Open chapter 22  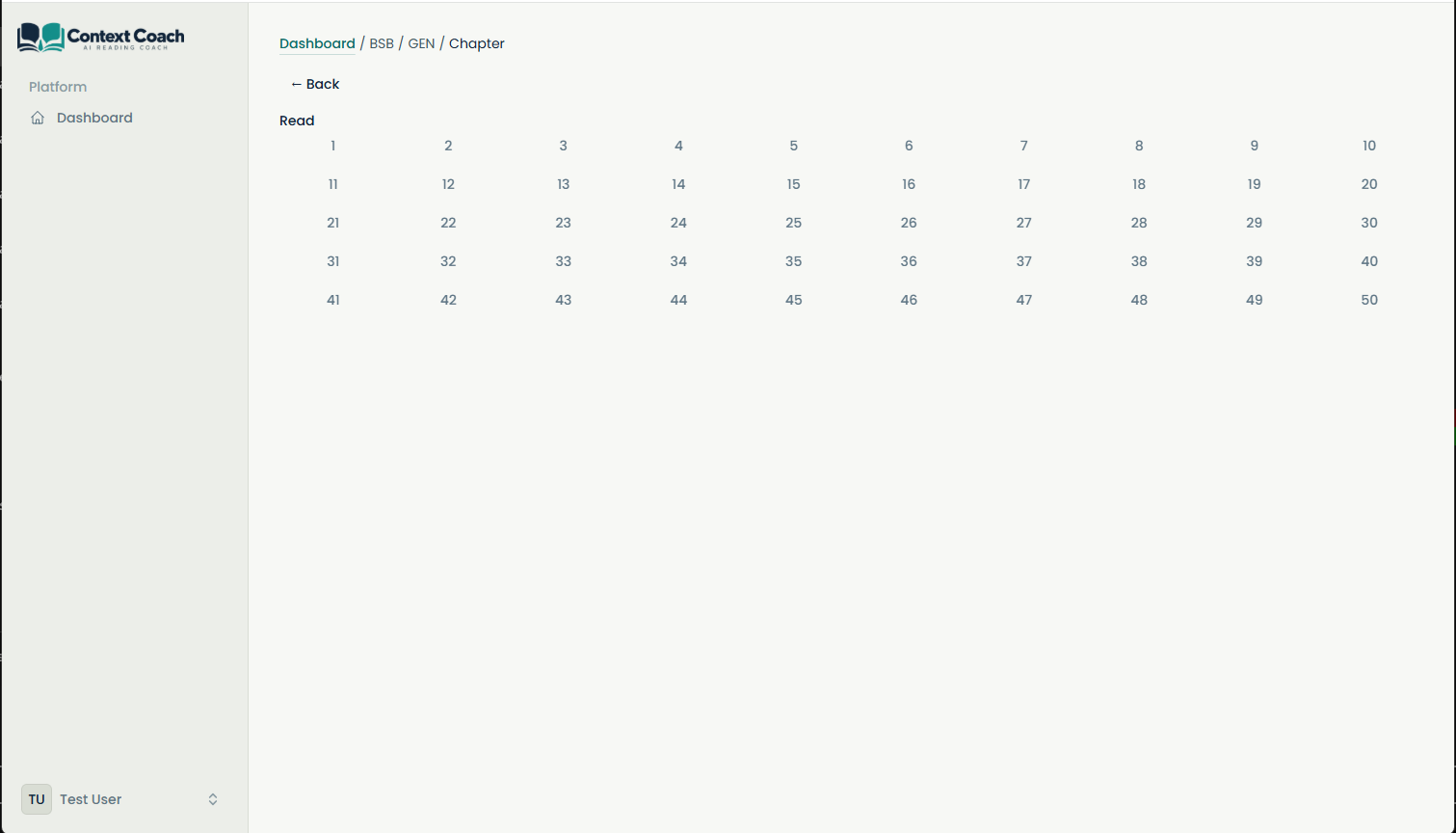[448, 223]
